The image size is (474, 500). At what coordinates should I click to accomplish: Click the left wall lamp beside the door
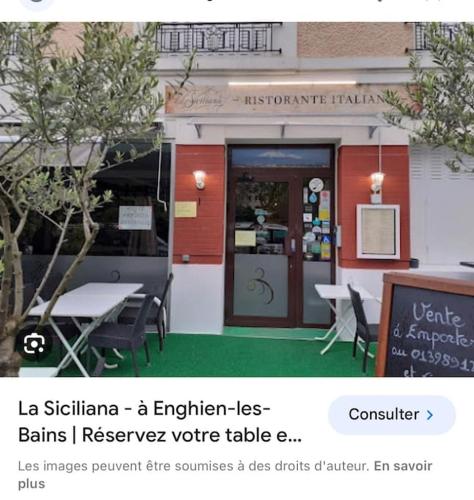tap(199, 180)
